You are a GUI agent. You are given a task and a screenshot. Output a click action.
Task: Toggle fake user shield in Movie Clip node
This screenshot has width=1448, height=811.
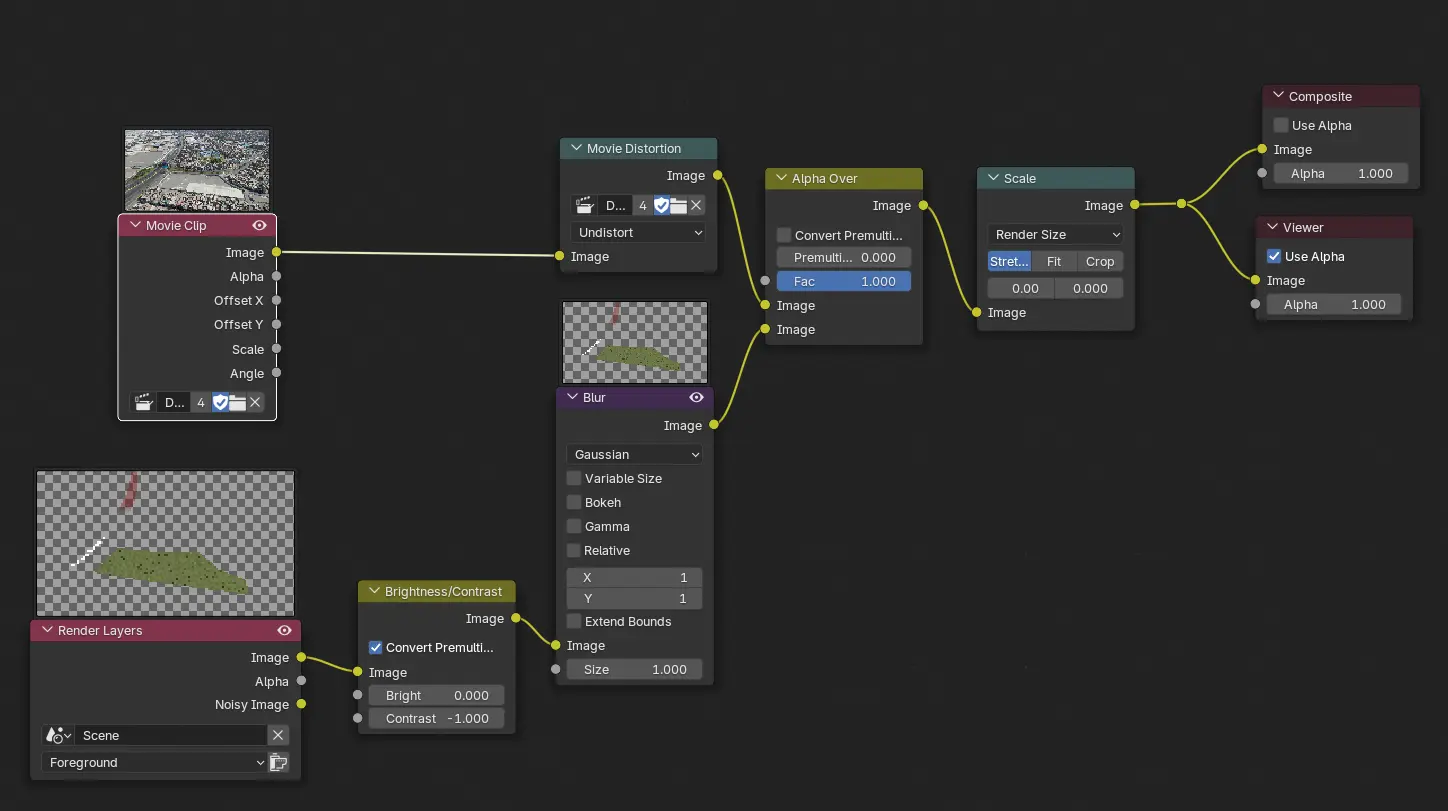click(x=220, y=402)
